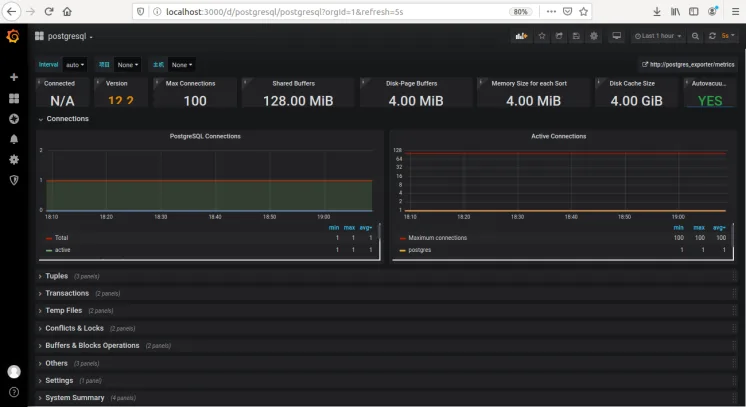Open Active Connections panel title menu

tap(559, 136)
